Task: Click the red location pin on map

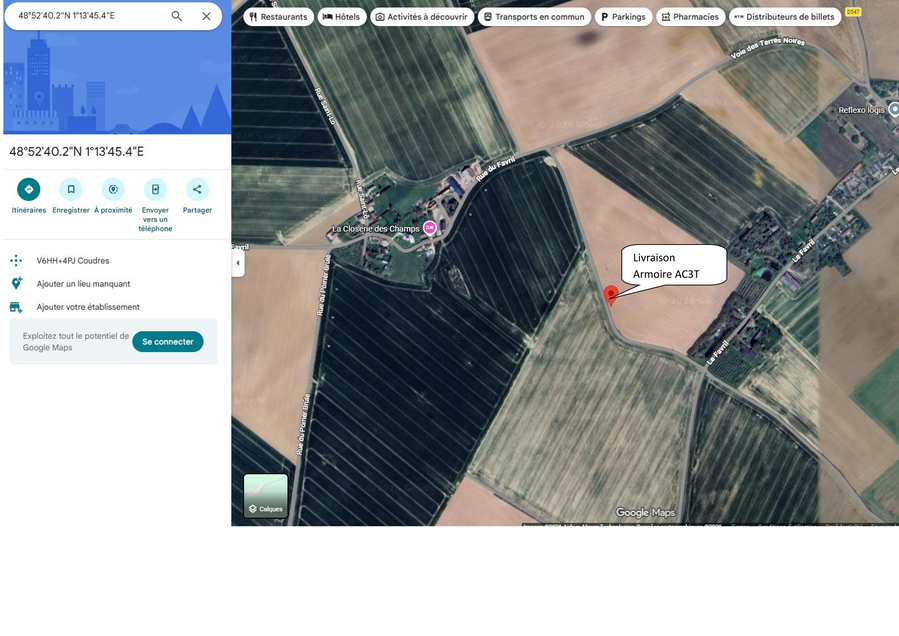Action: point(611,294)
